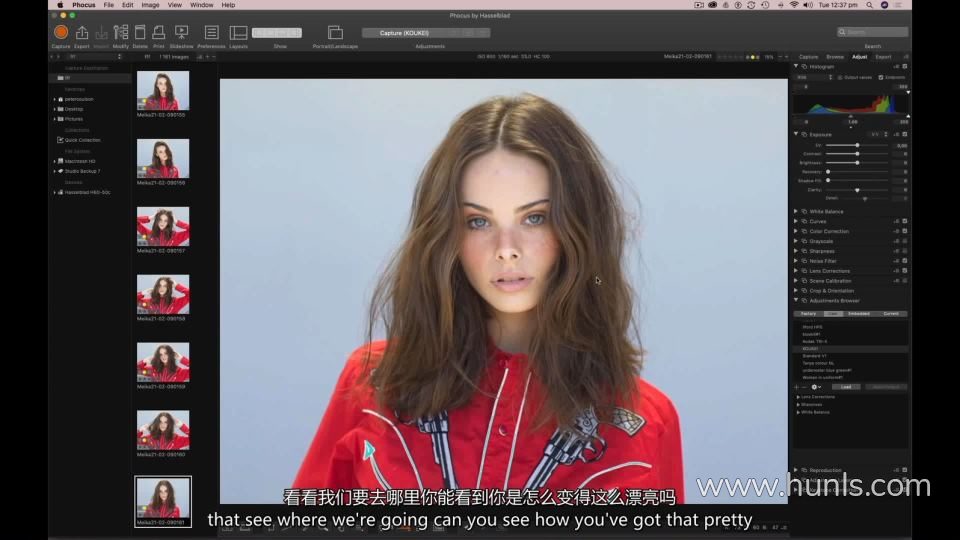Click the Print toolbar icon
This screenshot has width=960, height=540.
pyautogui.click(x=159, y=32)
